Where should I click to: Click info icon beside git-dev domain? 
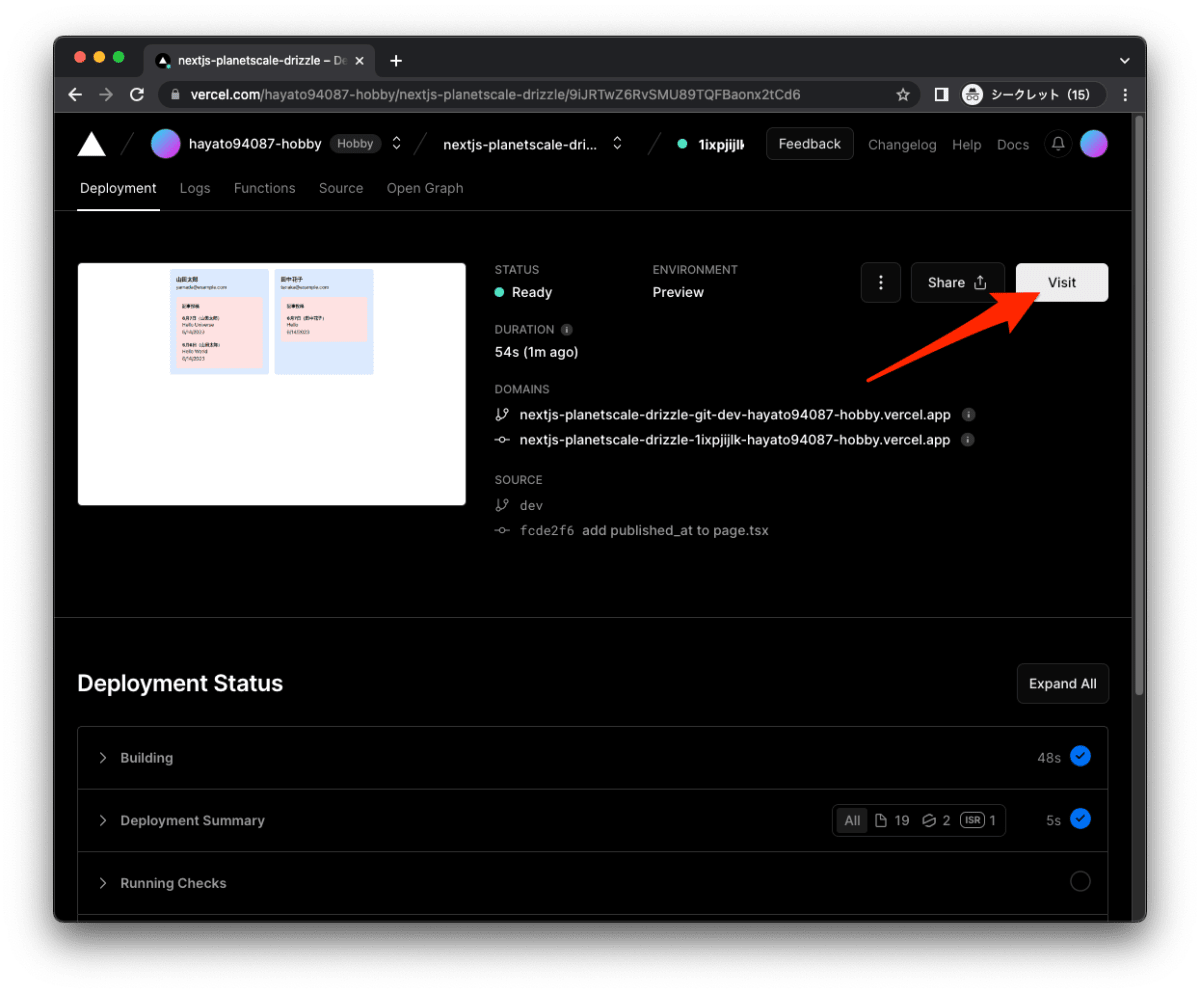[969, 414]
